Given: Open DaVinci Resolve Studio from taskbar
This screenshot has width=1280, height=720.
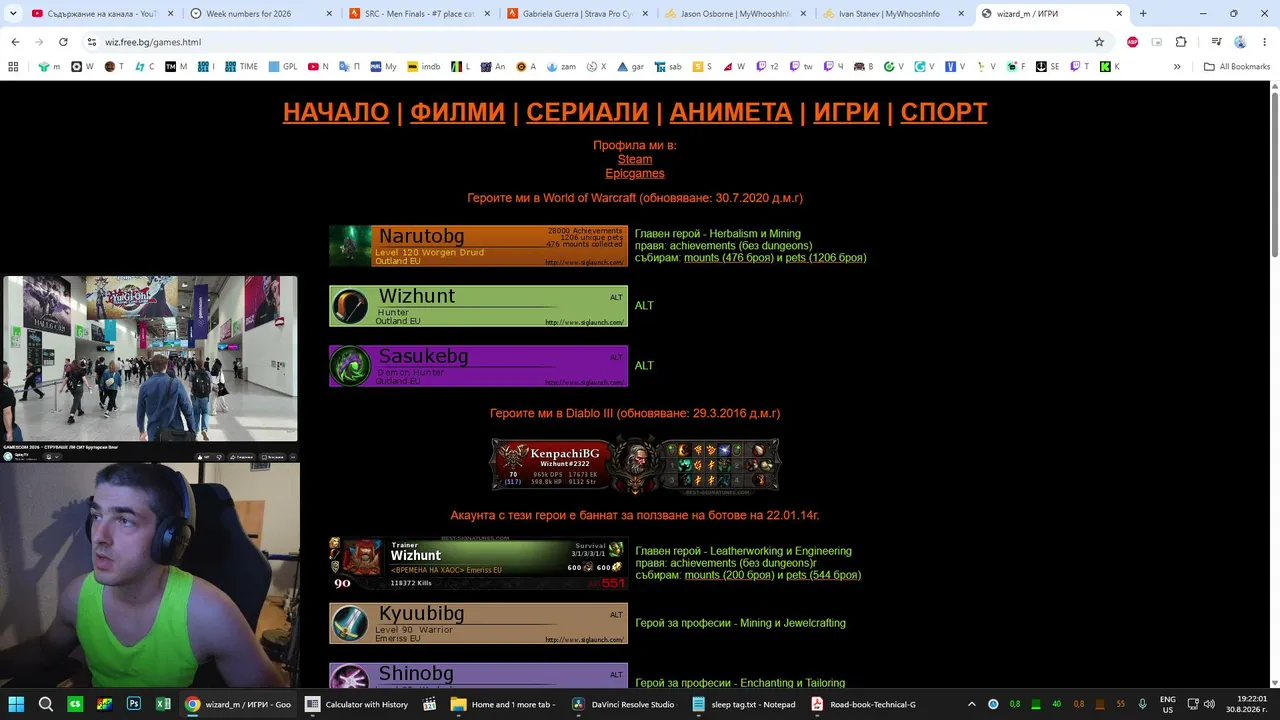Looking at the screenshot, I should point(624,704).
